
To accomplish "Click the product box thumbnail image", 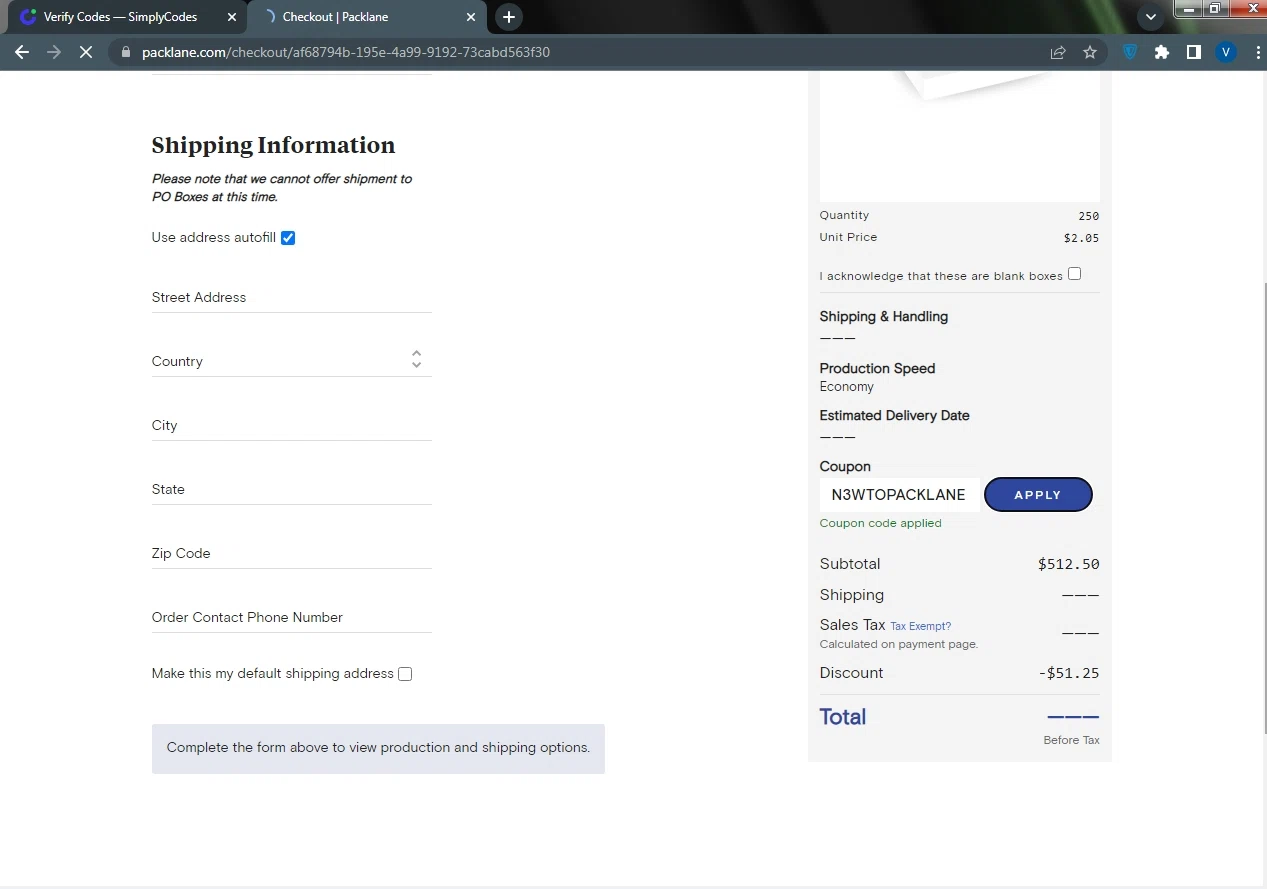I will 960,136.
